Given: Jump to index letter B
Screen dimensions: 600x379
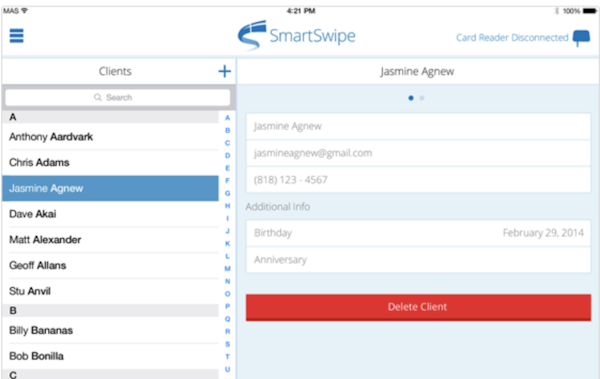Looking at the screenshot, I should tap(227, 131).
